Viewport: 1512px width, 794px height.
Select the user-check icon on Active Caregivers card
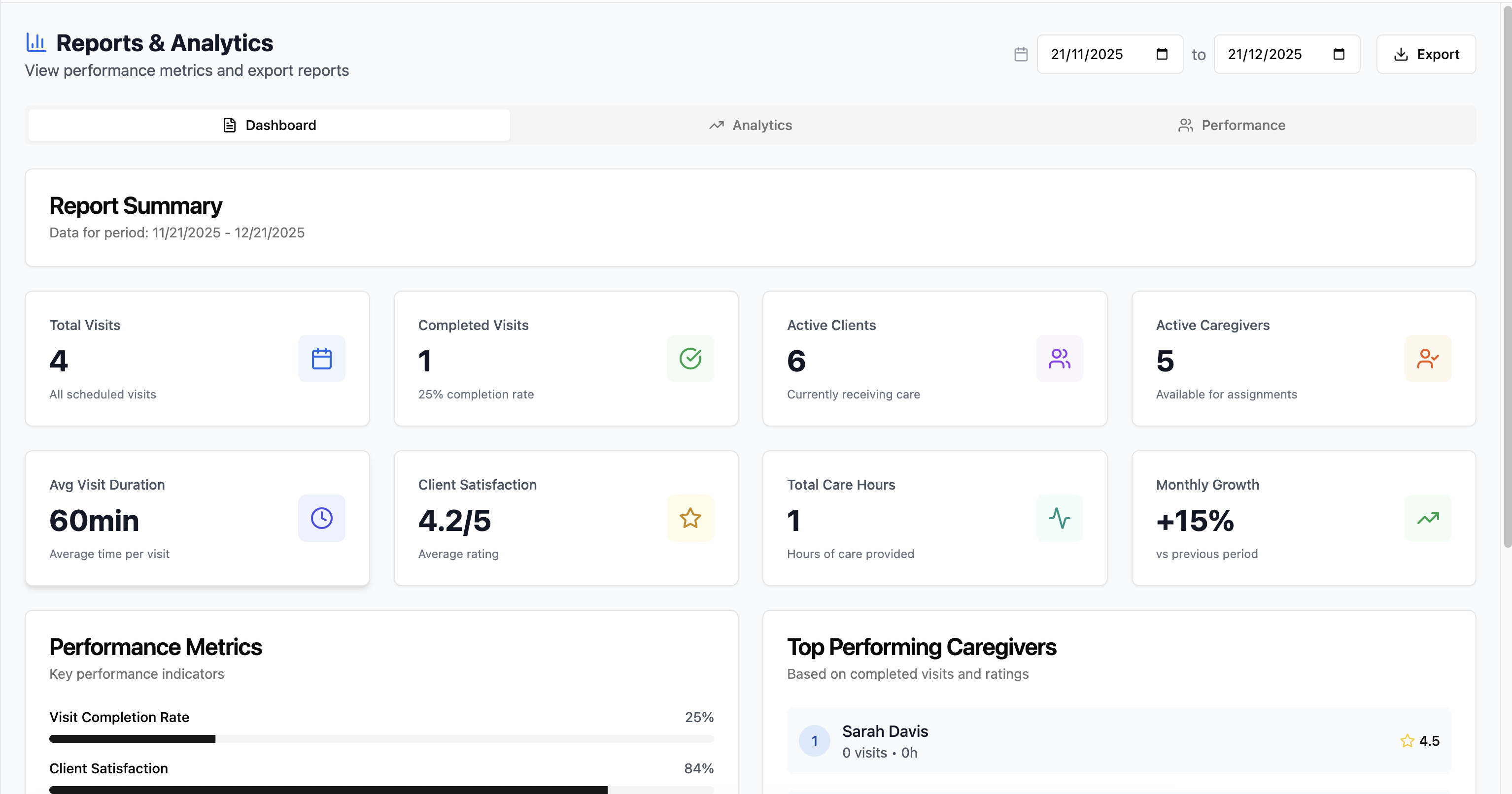click(x=1428, y=359)
